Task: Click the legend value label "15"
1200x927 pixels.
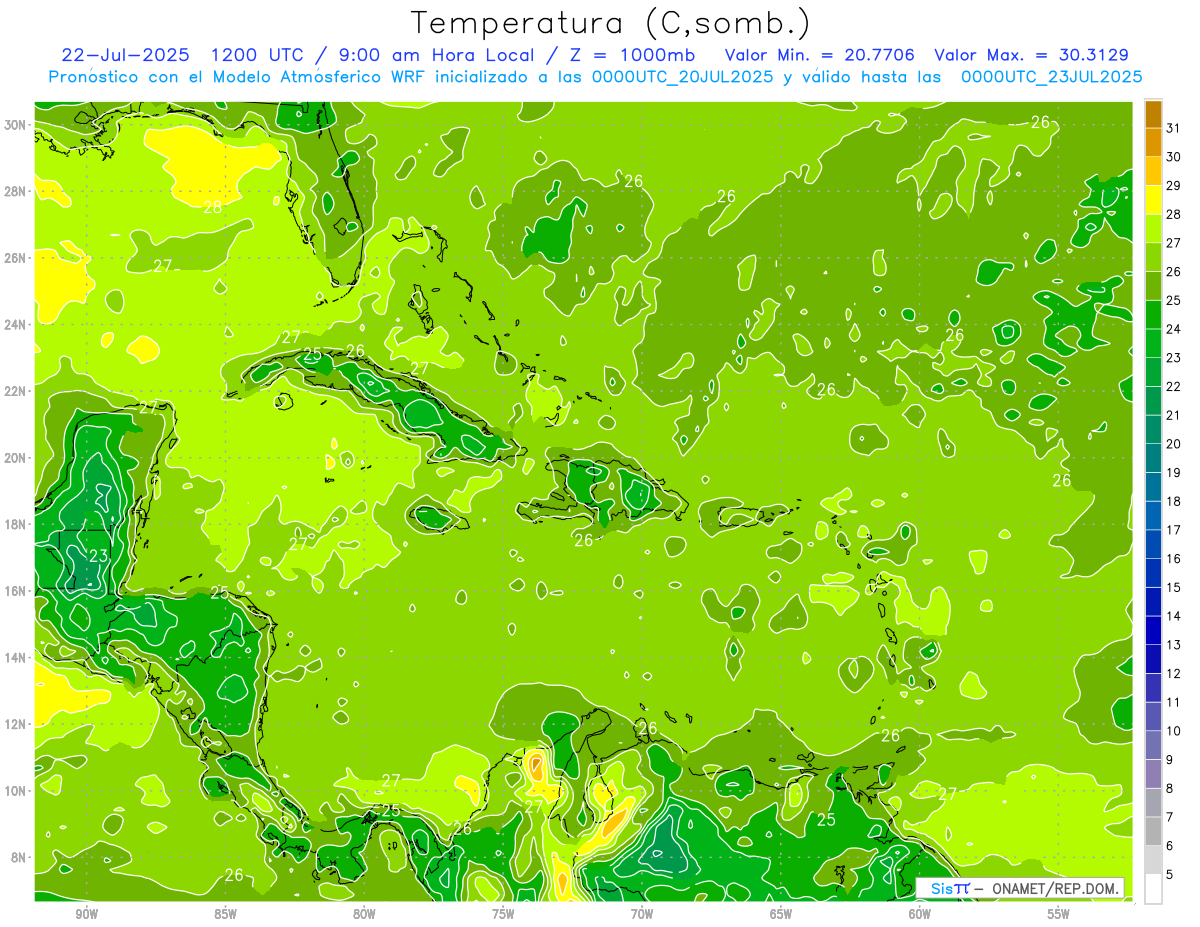Action: [1174, 588]
